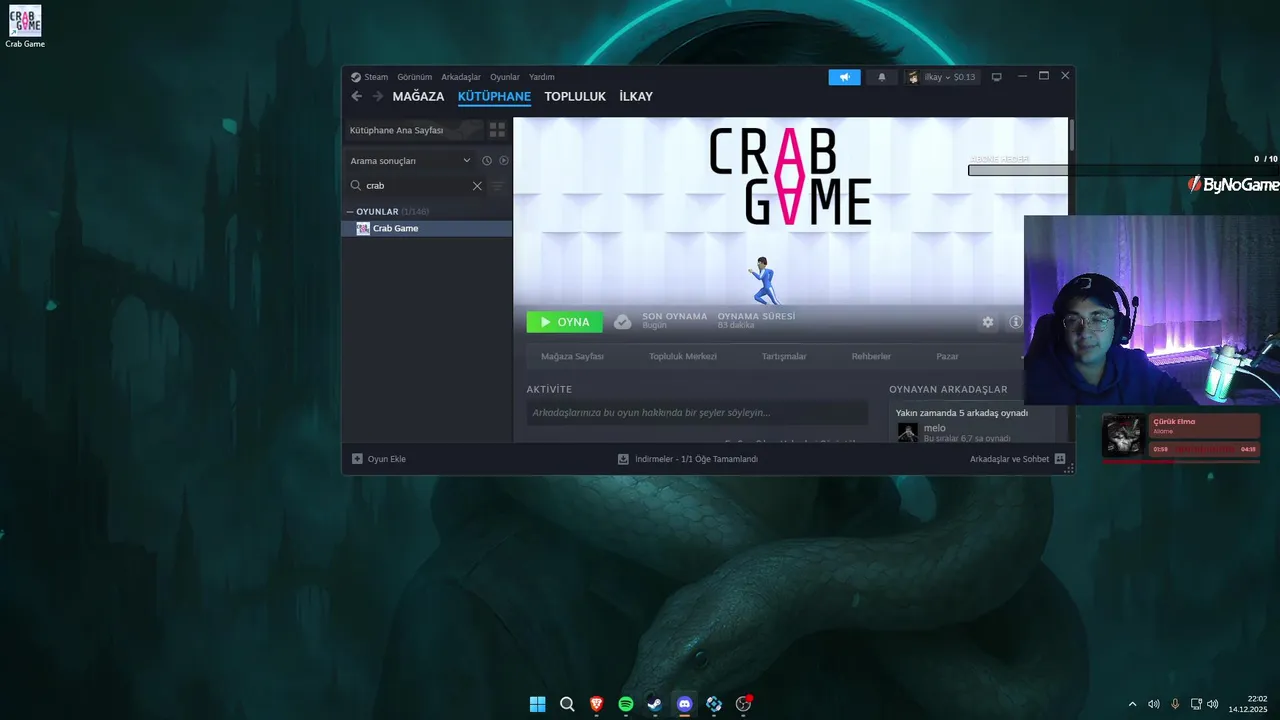Open the İLKAY profile tab
1280x720 pixels.
pyautogui.click(x=636, y=97)
